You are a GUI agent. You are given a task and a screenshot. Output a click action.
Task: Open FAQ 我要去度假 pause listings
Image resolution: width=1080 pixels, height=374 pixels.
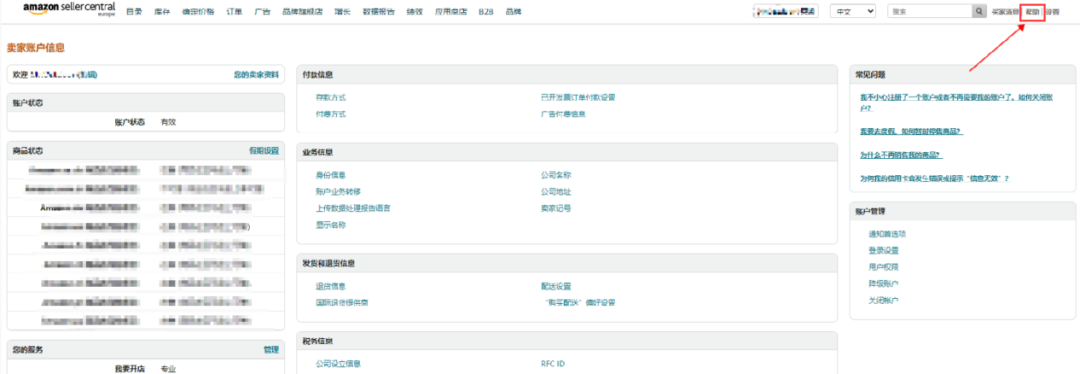pos(911,131)
